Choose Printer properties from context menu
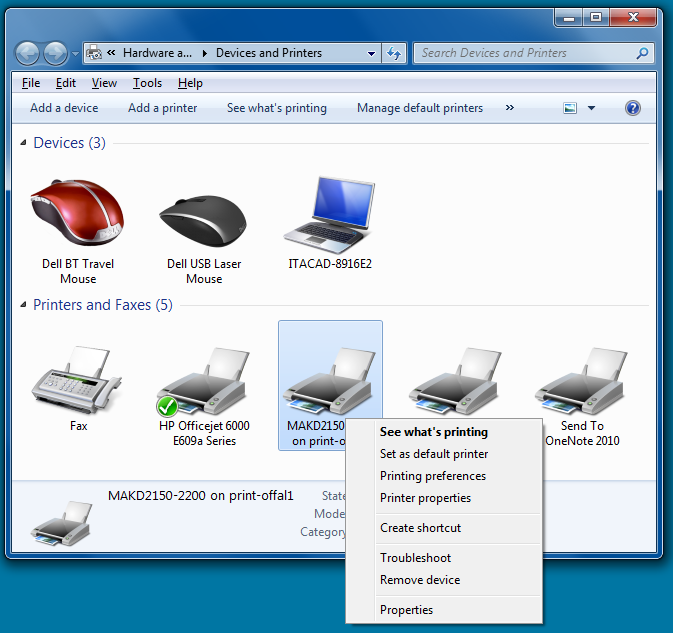 (425, 498)
